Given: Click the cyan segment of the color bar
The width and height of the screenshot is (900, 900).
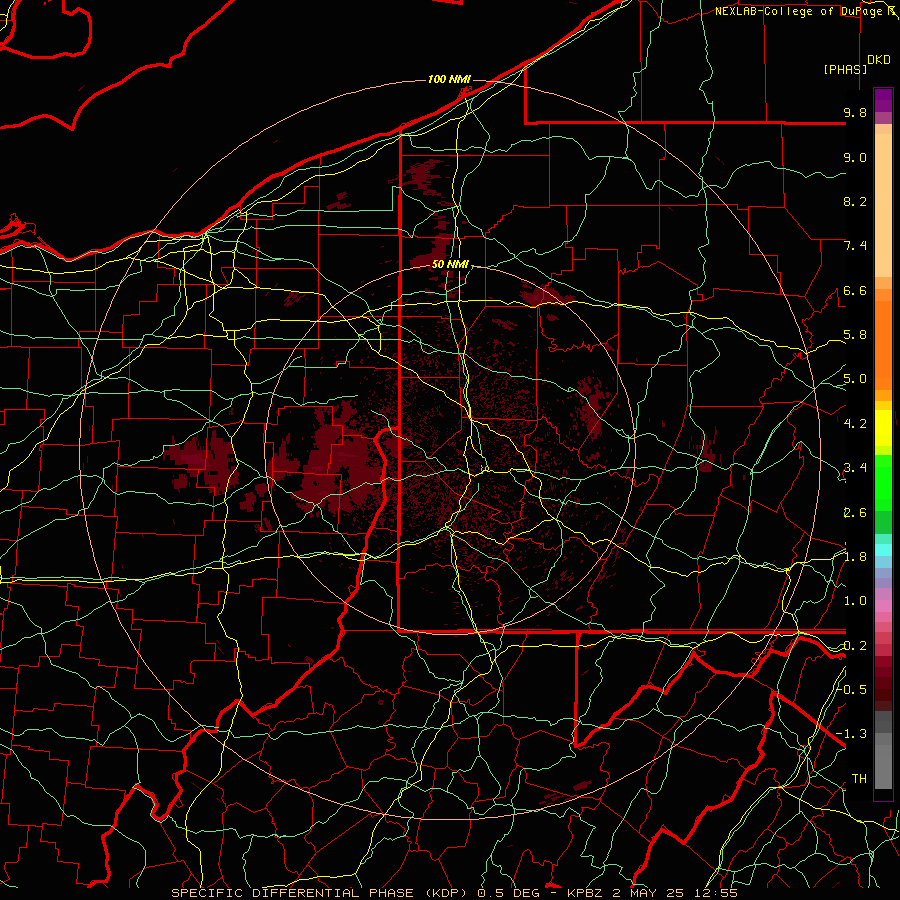Looking at the screenshot, I should click(883, 549).
